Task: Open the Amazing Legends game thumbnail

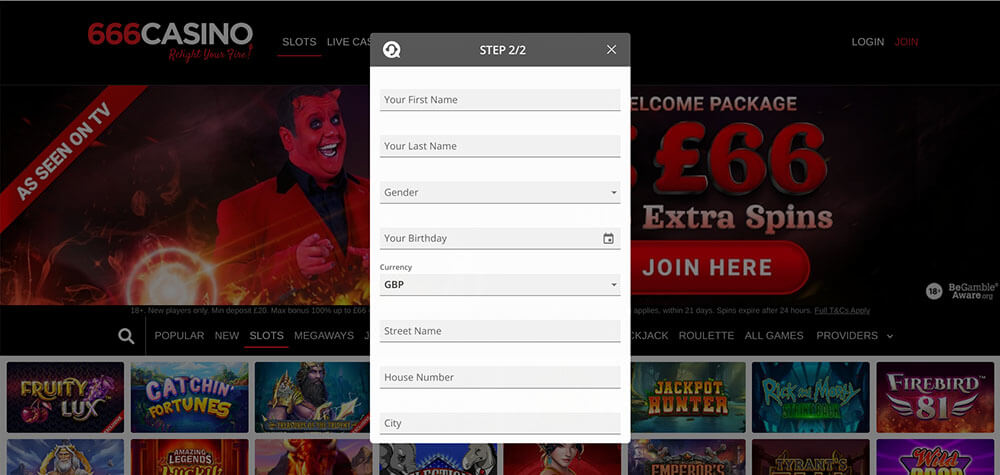Action: coord(189,457)
